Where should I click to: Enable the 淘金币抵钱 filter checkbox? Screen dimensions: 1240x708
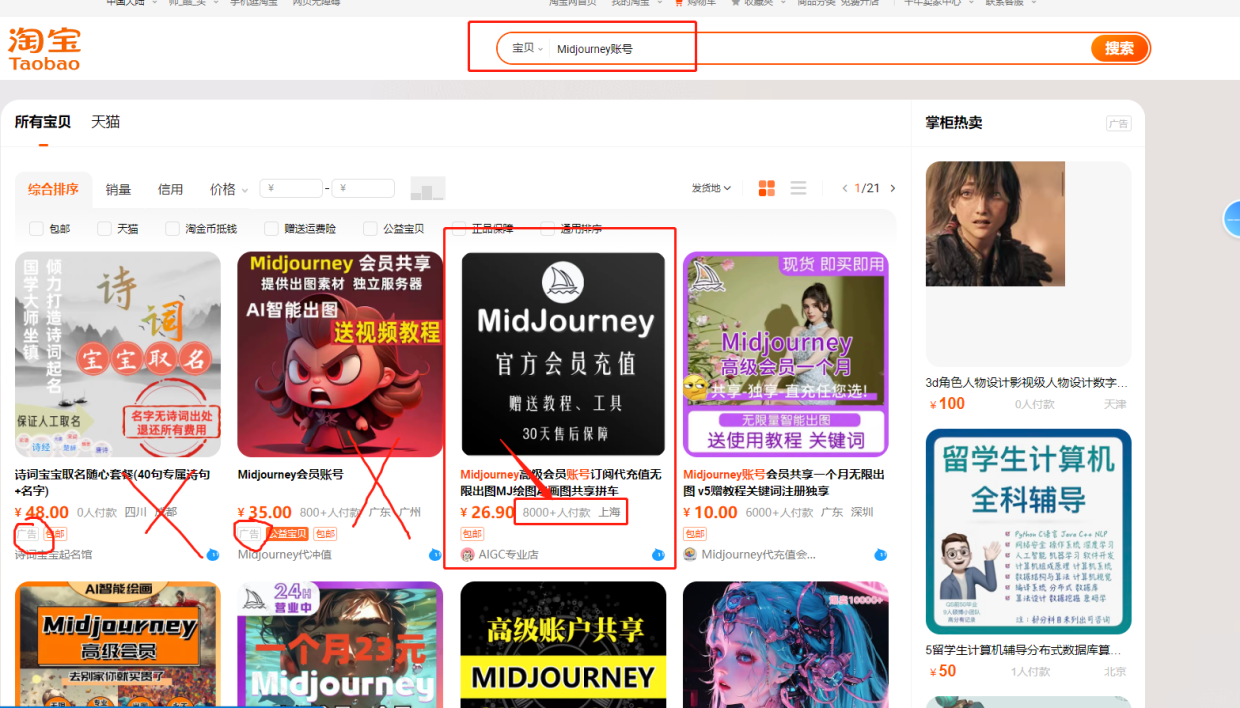172,229
